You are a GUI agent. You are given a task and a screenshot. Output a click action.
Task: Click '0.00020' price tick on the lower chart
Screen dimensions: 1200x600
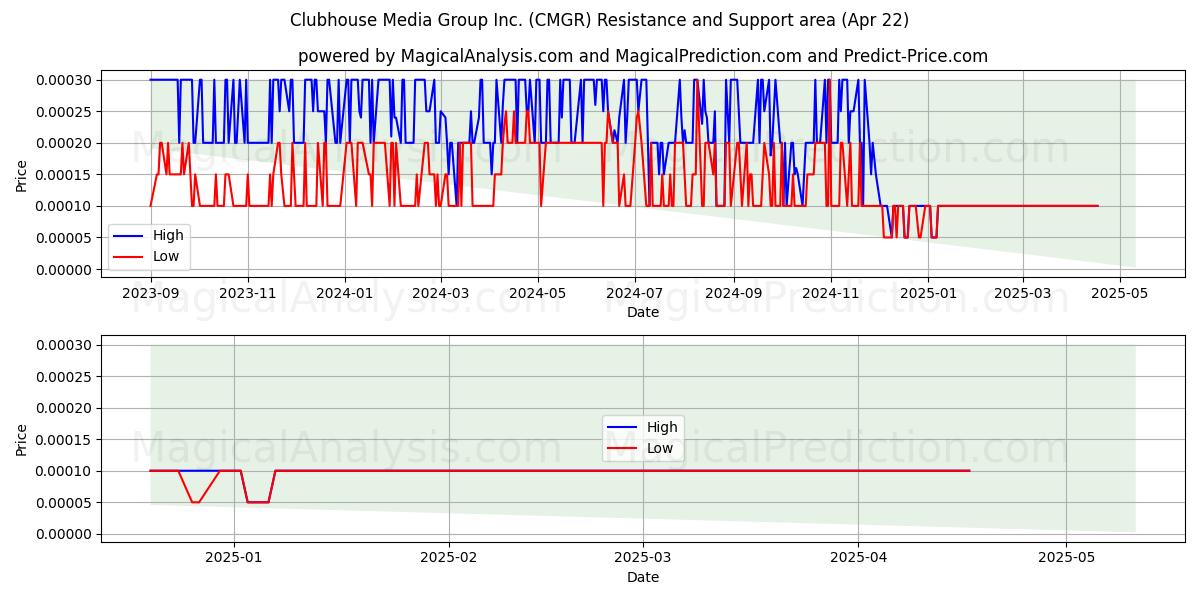click(64, 408)
